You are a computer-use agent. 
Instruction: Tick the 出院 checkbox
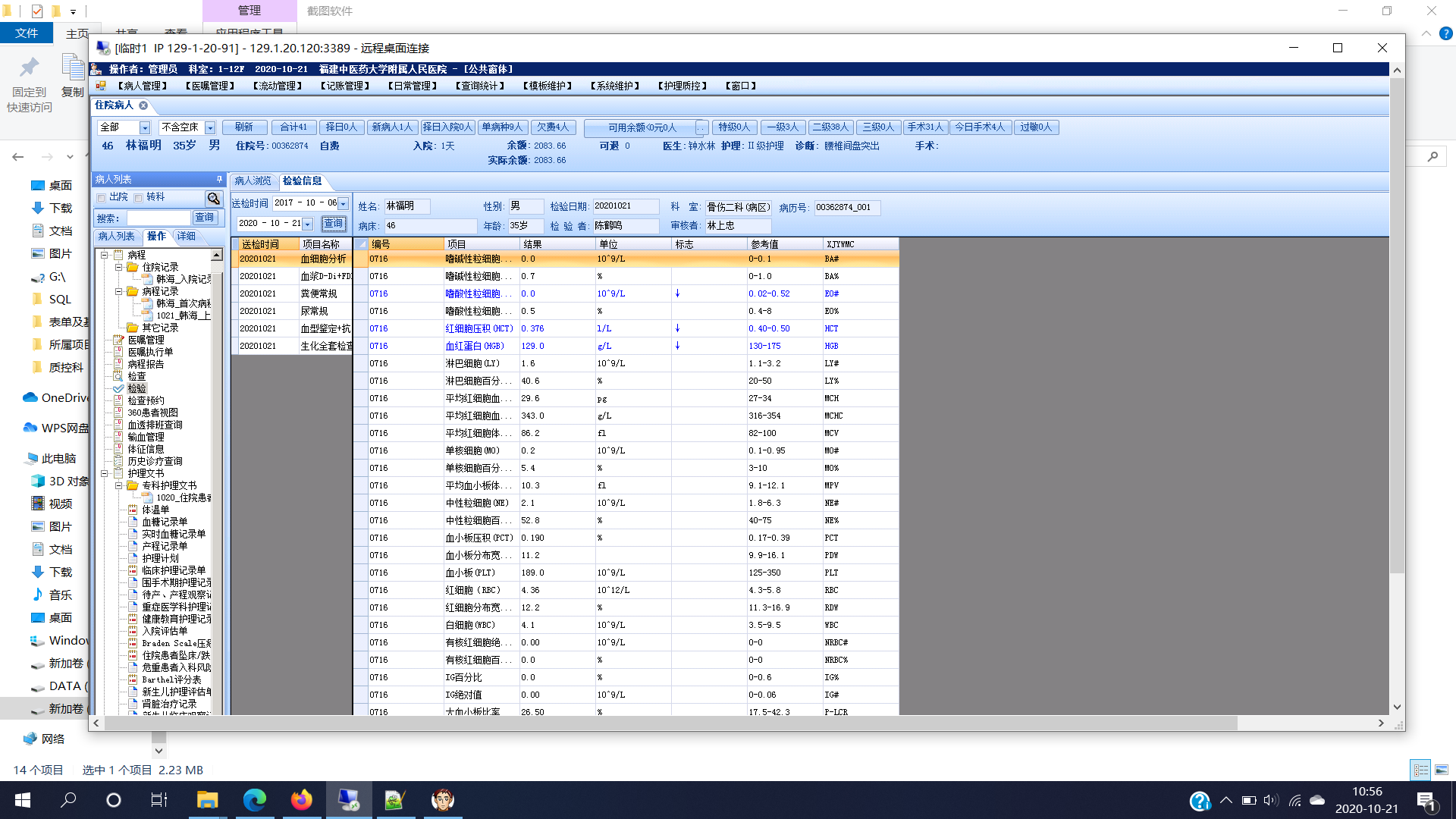[x=102, y=198]
